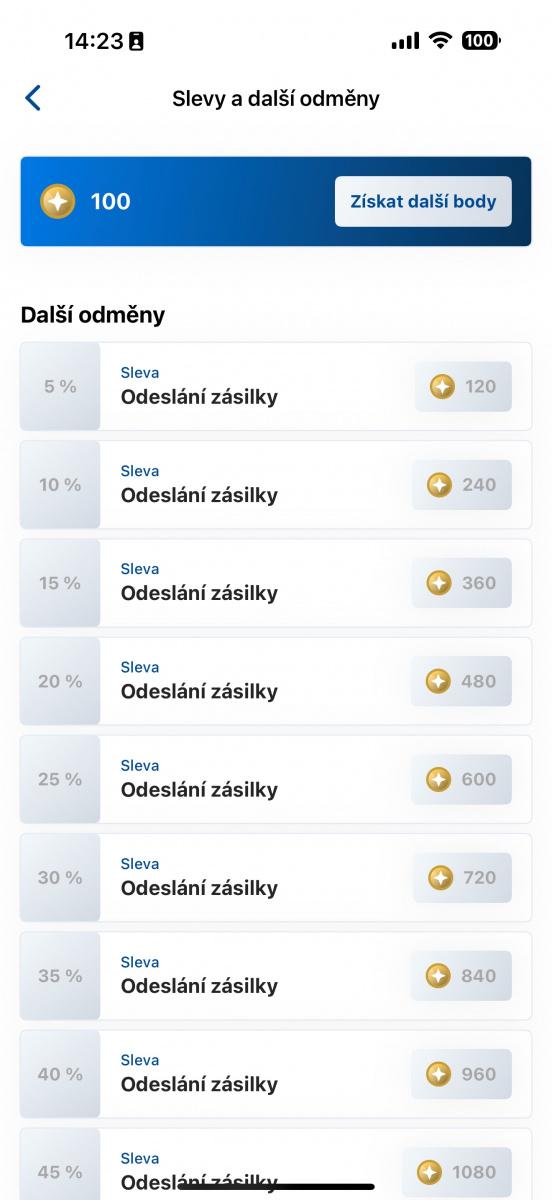Tap the coin icon beside 240 points

(x=439, y=485)
